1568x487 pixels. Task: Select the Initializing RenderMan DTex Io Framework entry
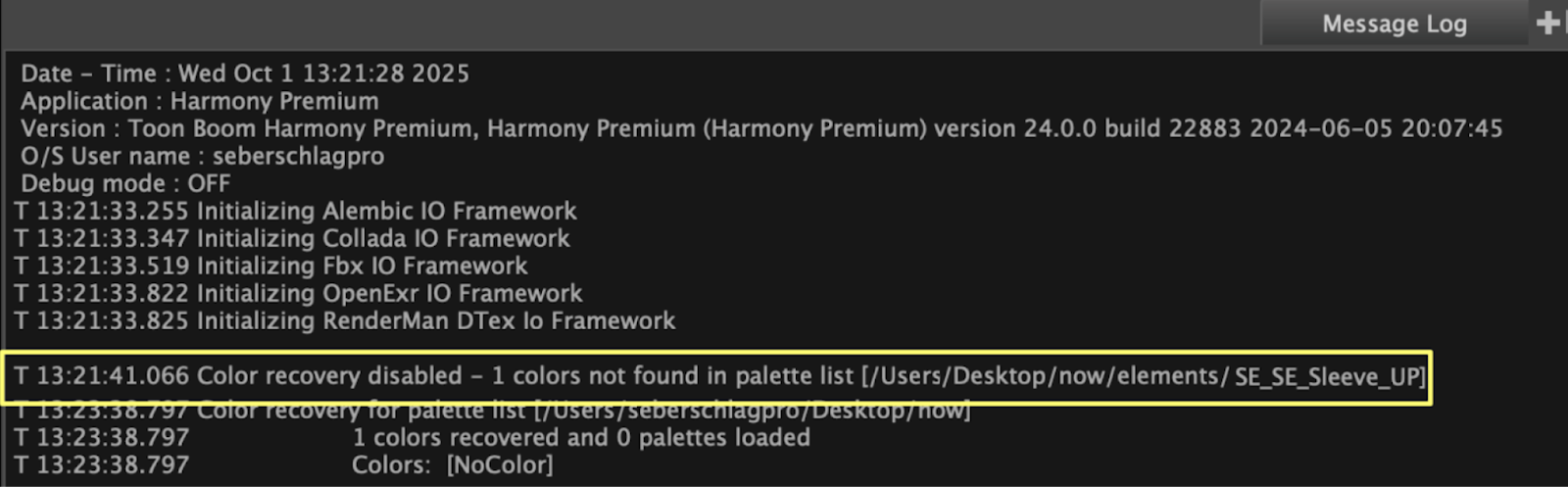tap(435, 320)
